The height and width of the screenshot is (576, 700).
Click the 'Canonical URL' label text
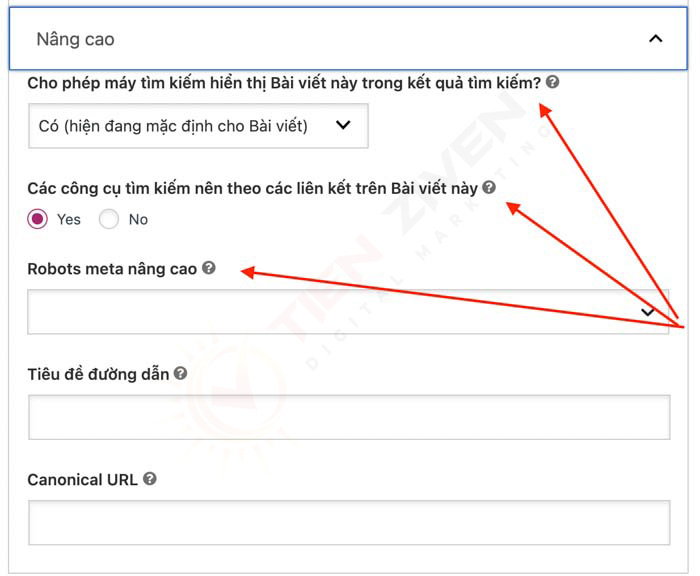(x=83, y=480)
